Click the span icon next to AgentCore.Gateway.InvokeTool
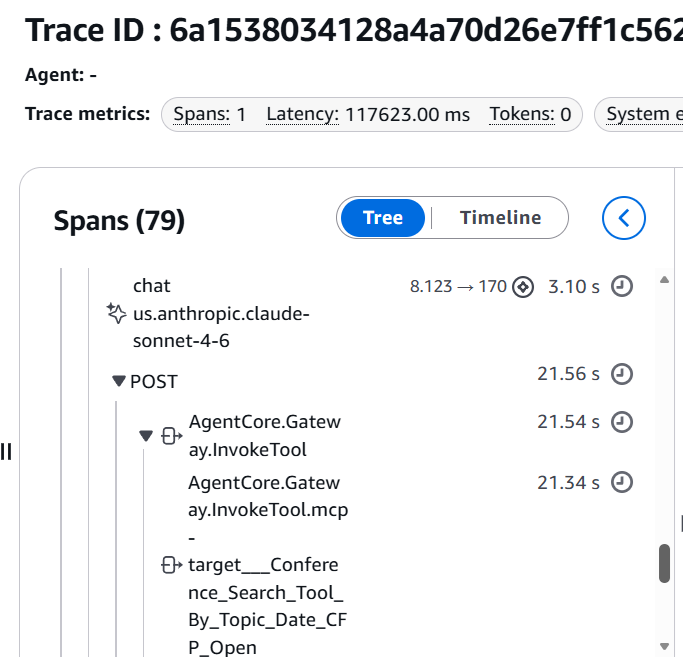 [172, 436]
